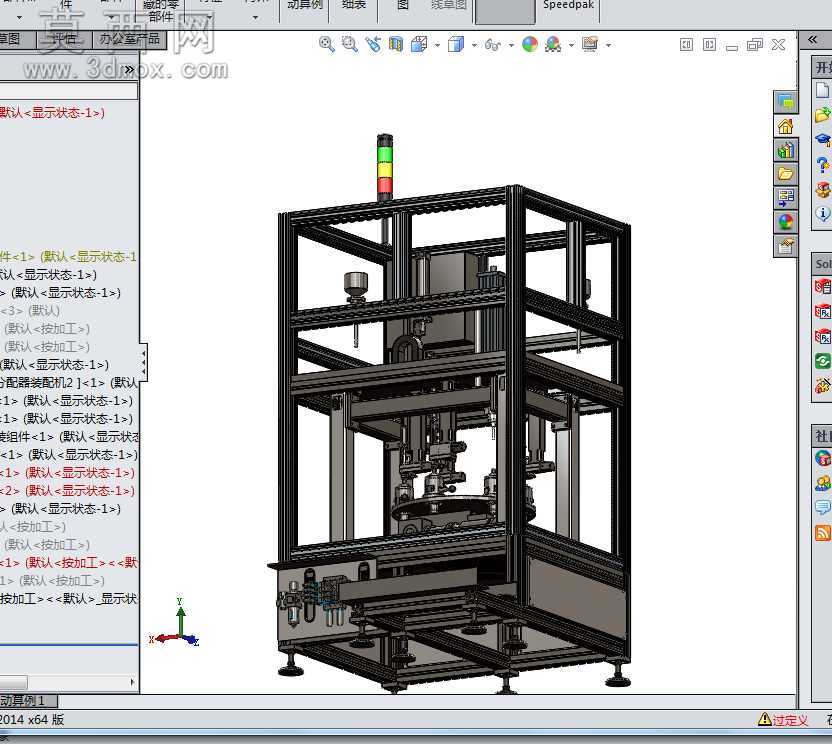Screen dimensions: 832x744
Task: Open SolidWorks Forum task pane tab
Action: point(785,102)
